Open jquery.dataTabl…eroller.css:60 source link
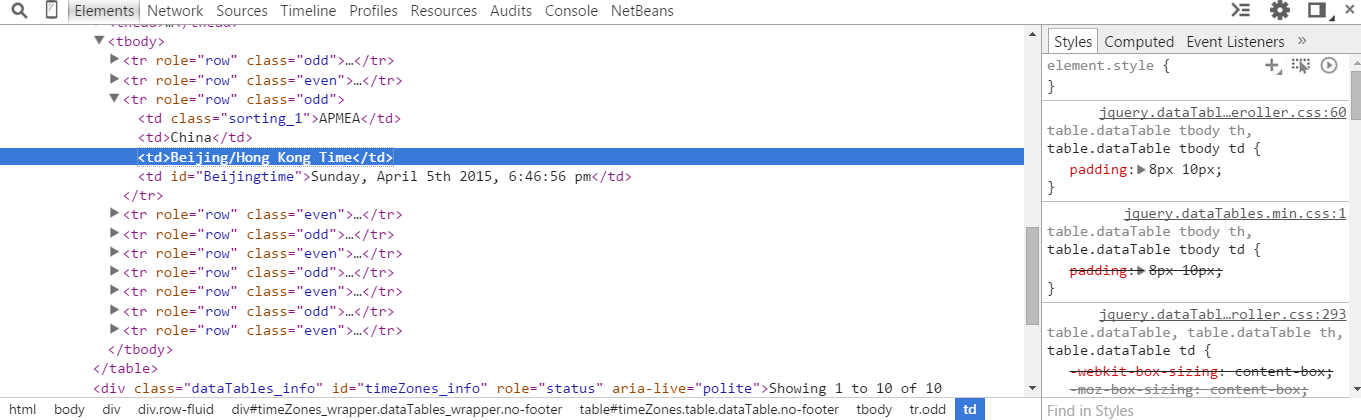This screenshot has height=420, width=1361. pyautogui.click(x=1223, y=112)
